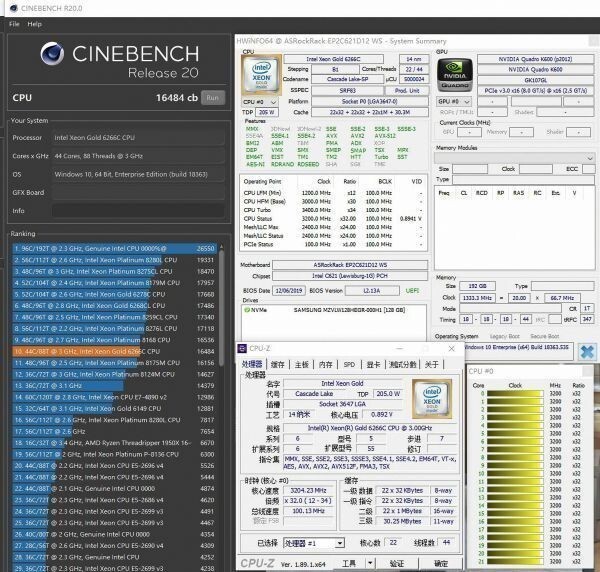
Task: Open the GPU #0 dropdown in HWiNFO
Action: (x=453, y=102)
